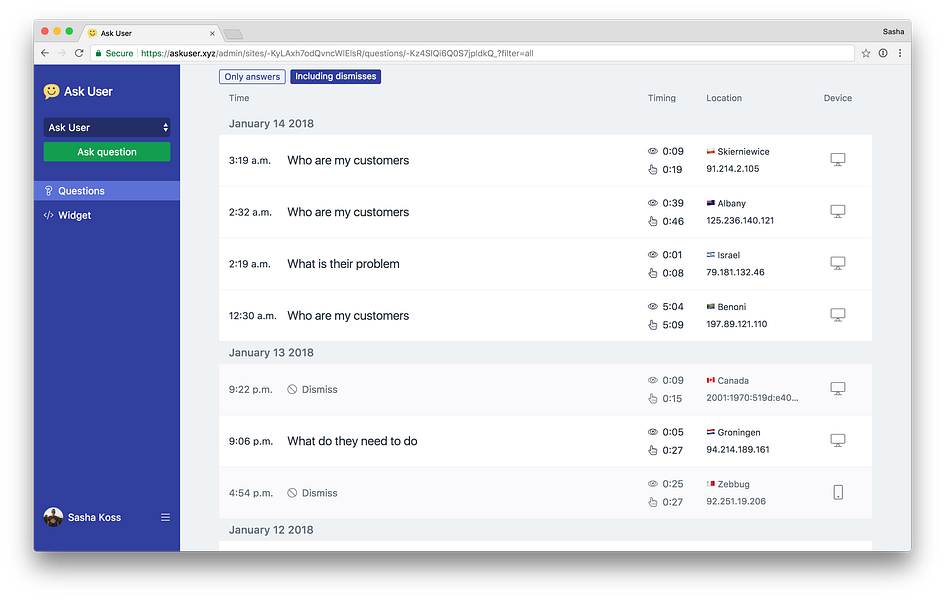Reload the page with refresh icon
945x600 pixels.
pos(79,53)
